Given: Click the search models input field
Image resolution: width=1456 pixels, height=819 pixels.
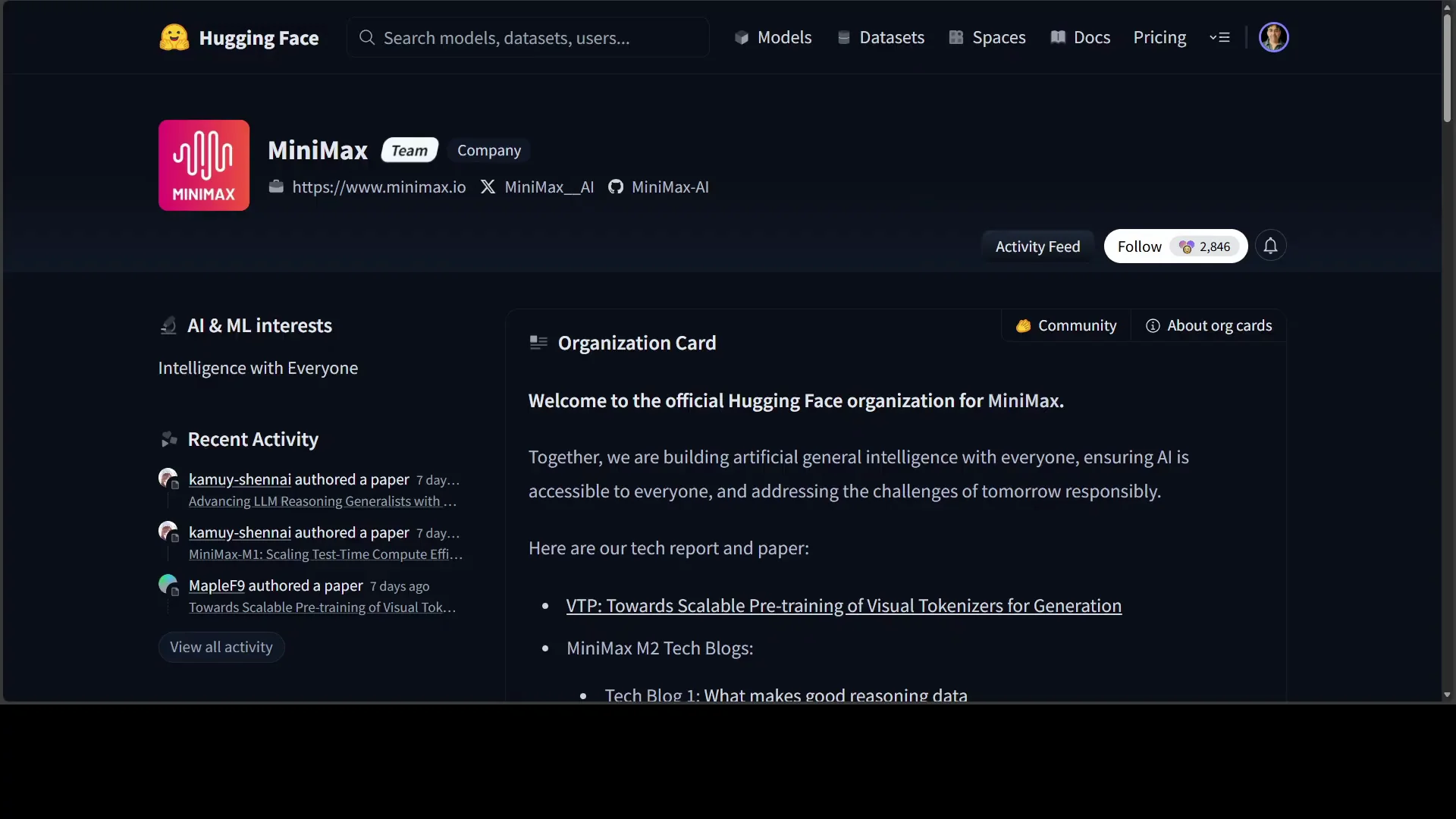Looking at the screenshot, I should coord(528,37).
